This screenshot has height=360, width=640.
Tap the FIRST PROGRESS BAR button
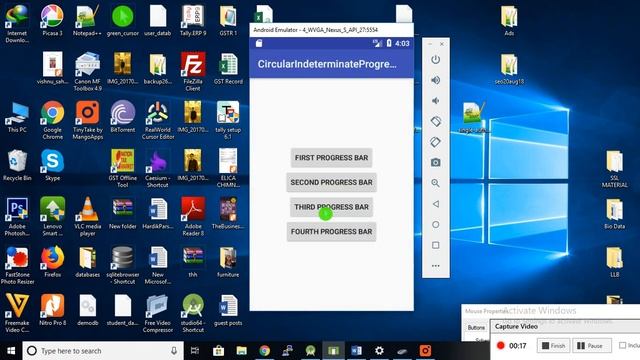[331, 158]
